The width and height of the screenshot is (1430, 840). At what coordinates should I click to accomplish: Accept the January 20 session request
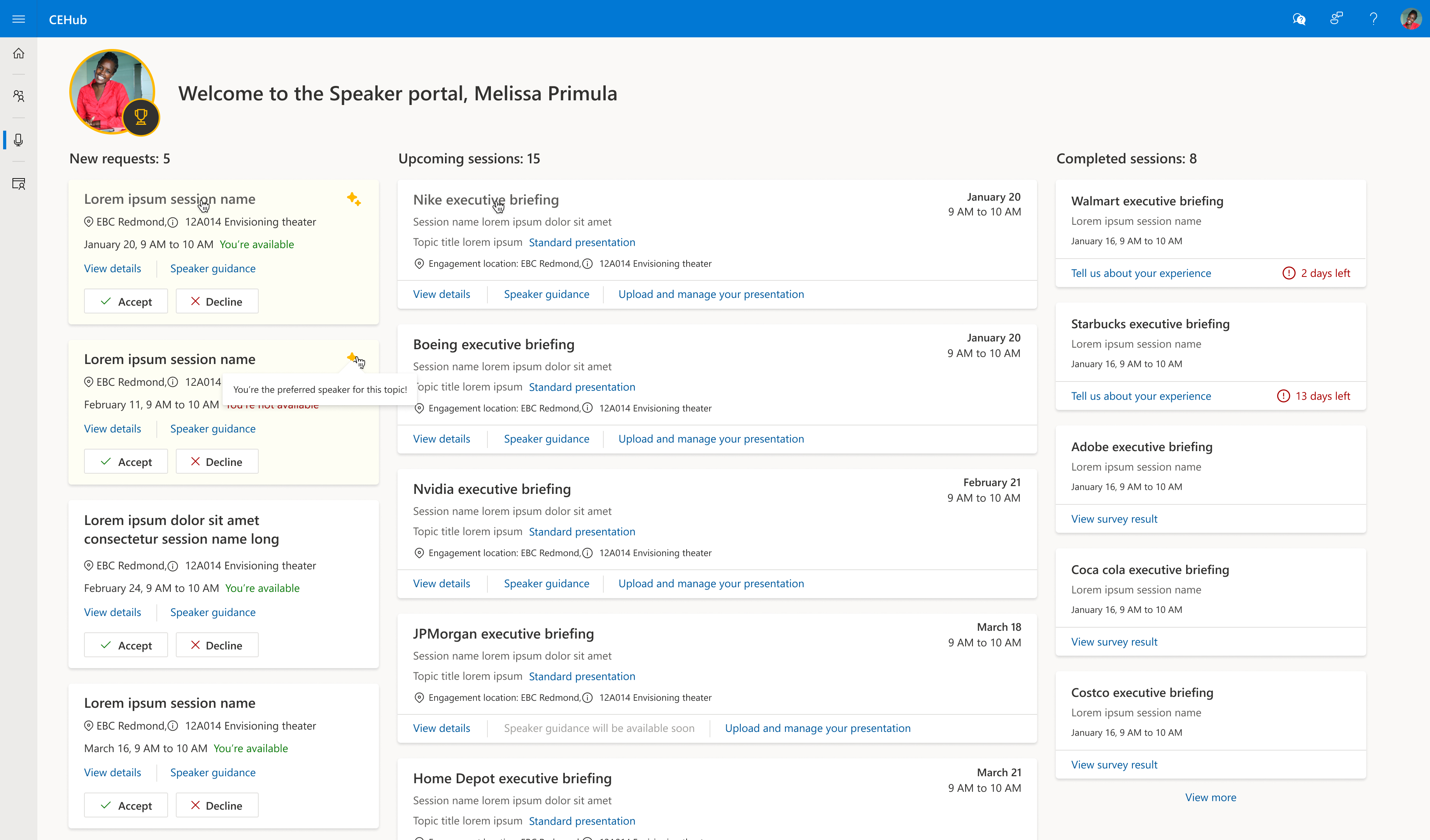click(126, 301)
